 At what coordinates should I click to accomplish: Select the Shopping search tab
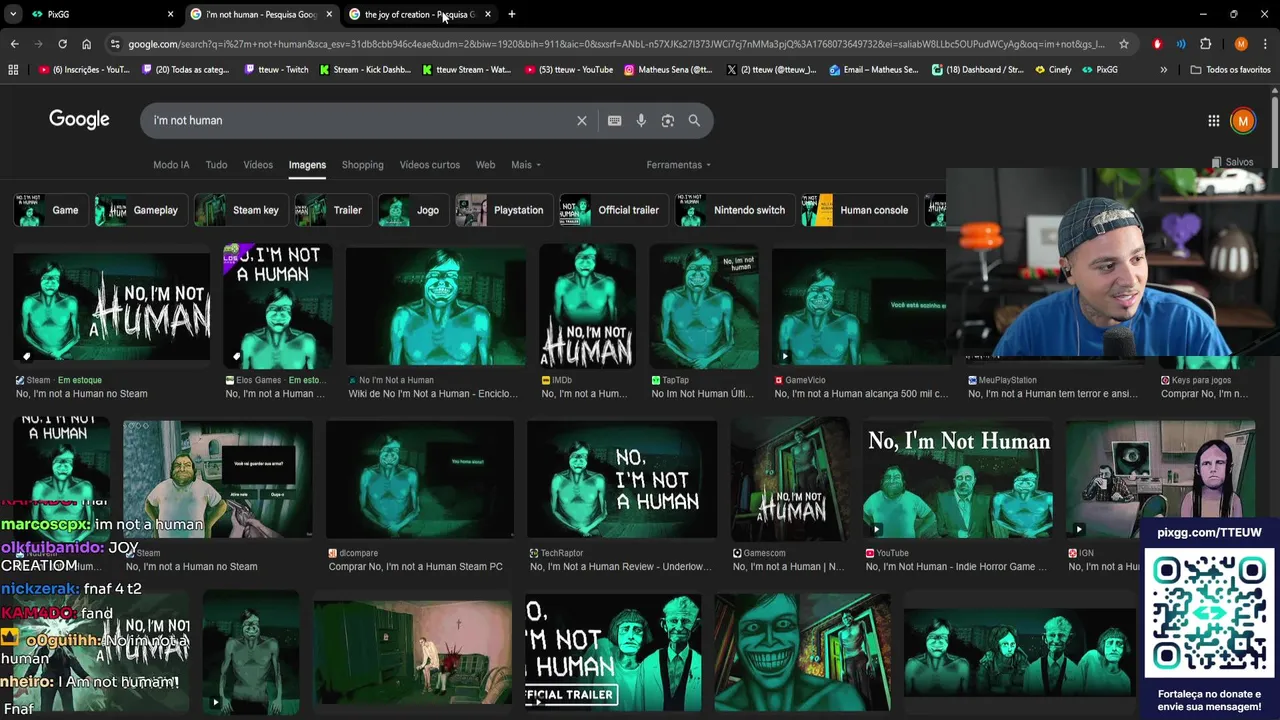pos(362,165)
